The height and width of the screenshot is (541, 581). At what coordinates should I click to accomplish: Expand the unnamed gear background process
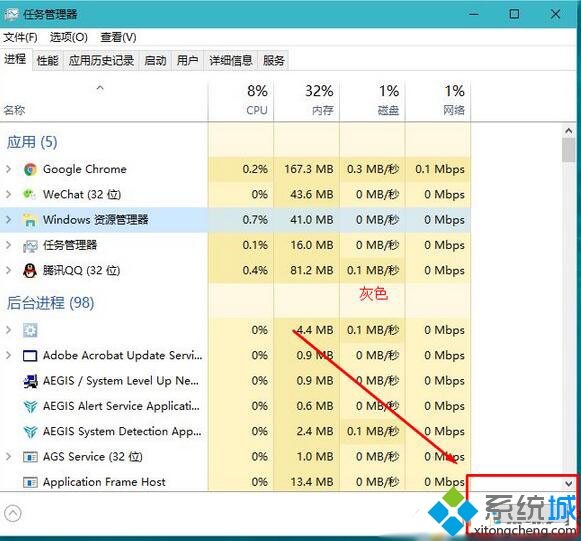[9, 330]
